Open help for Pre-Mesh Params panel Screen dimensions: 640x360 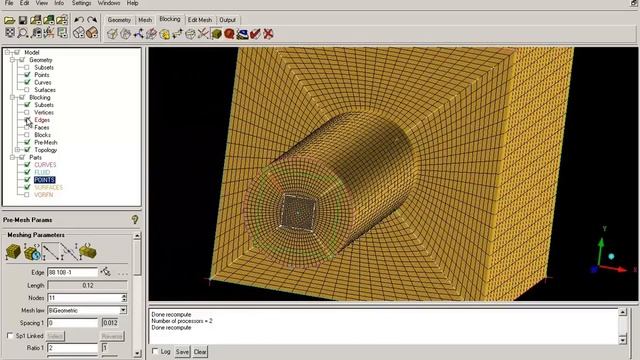coord(135,220)
